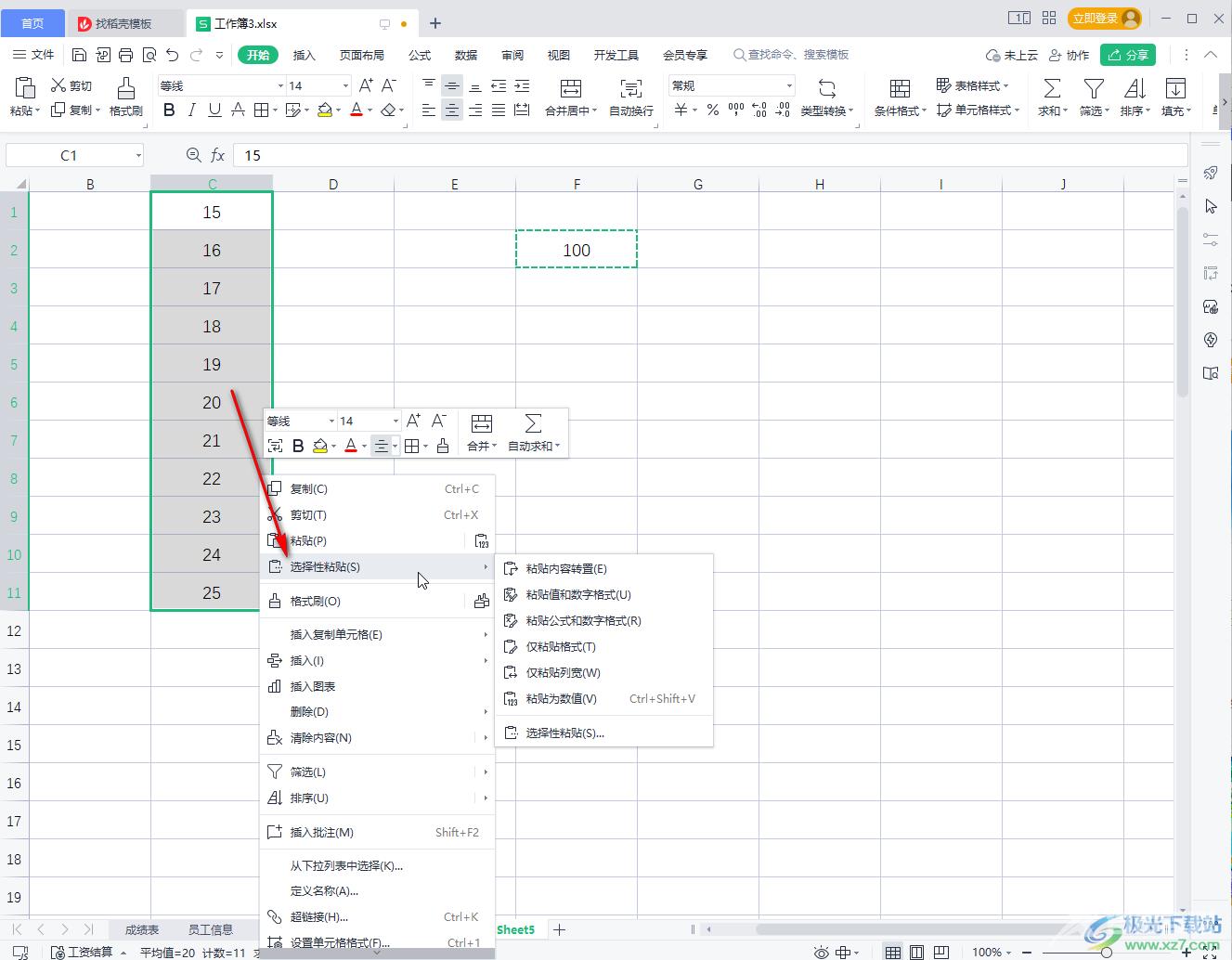Click the Save icon in quick access toolbar

click(79, 55)
